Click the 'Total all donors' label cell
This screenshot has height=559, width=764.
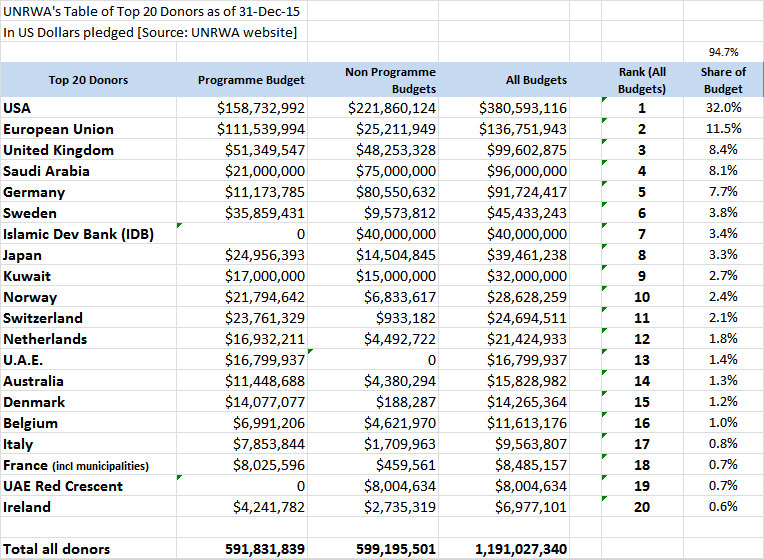coord(88,549)
